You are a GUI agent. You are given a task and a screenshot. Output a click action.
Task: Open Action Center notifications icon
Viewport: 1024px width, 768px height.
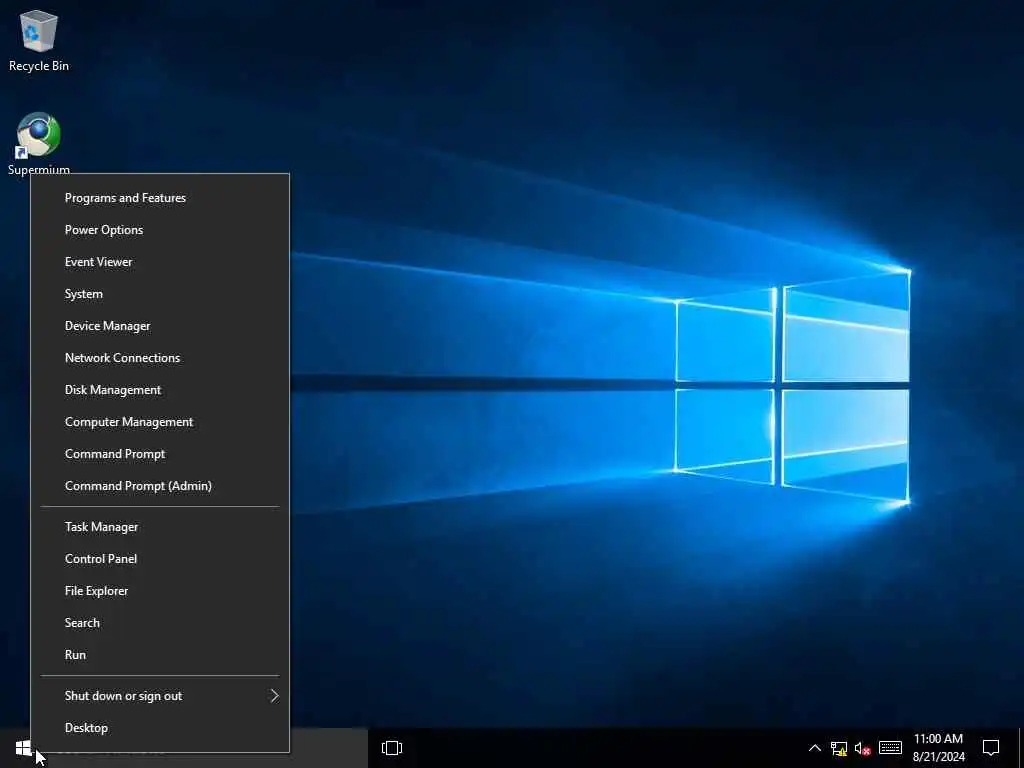click(x=991, y=748)
